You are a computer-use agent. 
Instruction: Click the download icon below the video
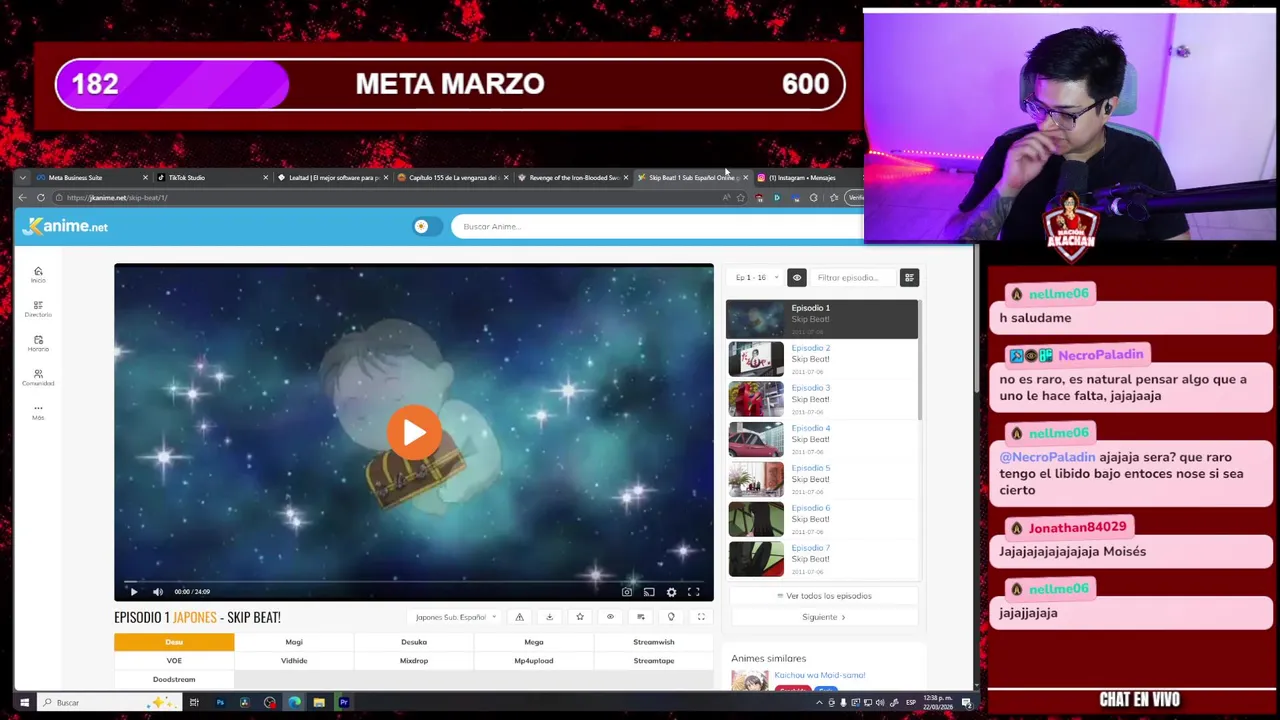549,617
